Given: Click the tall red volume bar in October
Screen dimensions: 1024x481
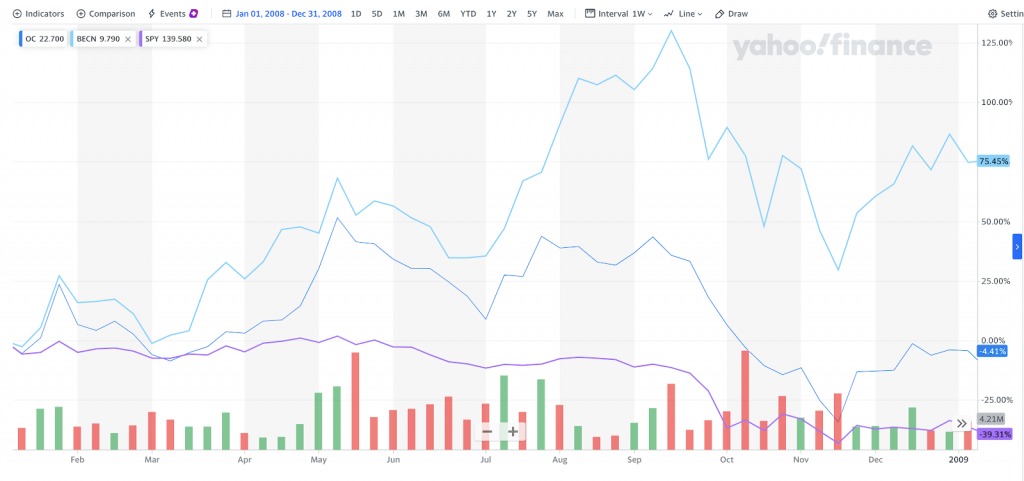Looking at the screenshot, I should click(x=744, y=400).
